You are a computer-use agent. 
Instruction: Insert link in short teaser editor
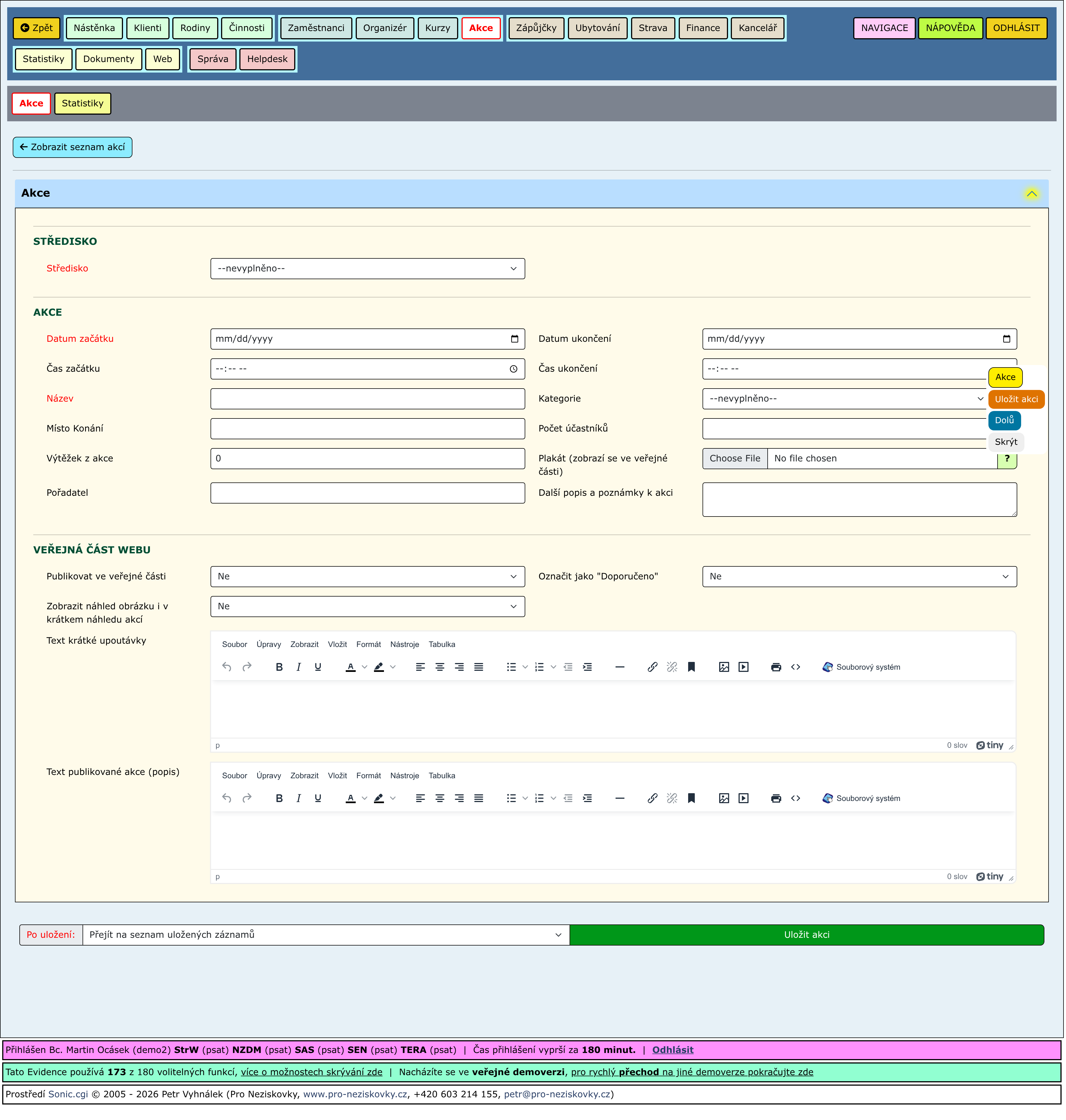coord(652,667)
